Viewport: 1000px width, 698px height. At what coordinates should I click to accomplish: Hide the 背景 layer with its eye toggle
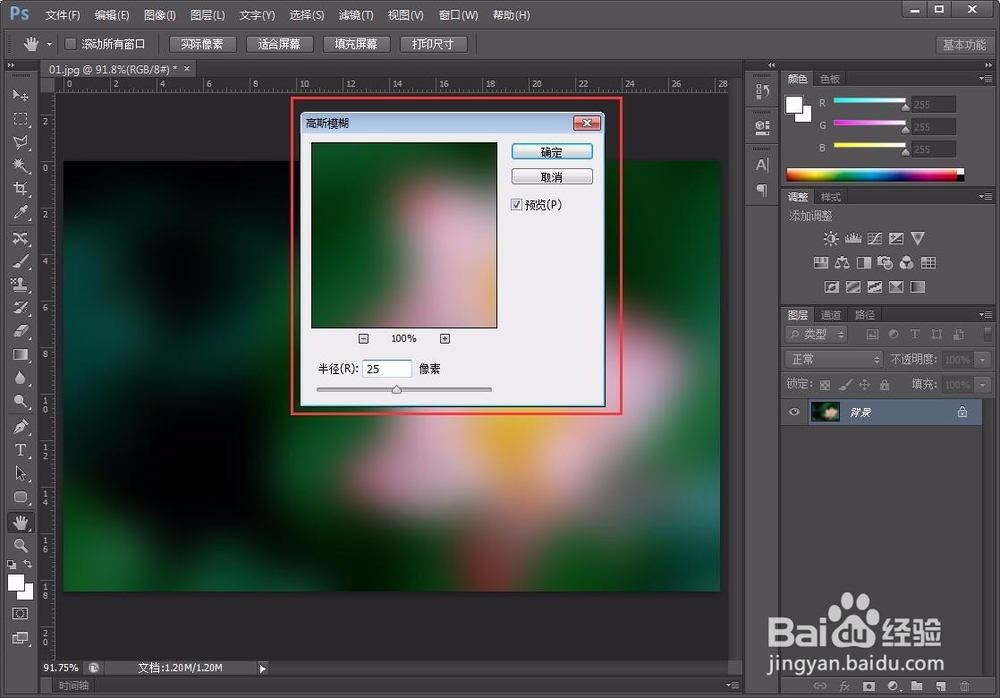(793, 412)
